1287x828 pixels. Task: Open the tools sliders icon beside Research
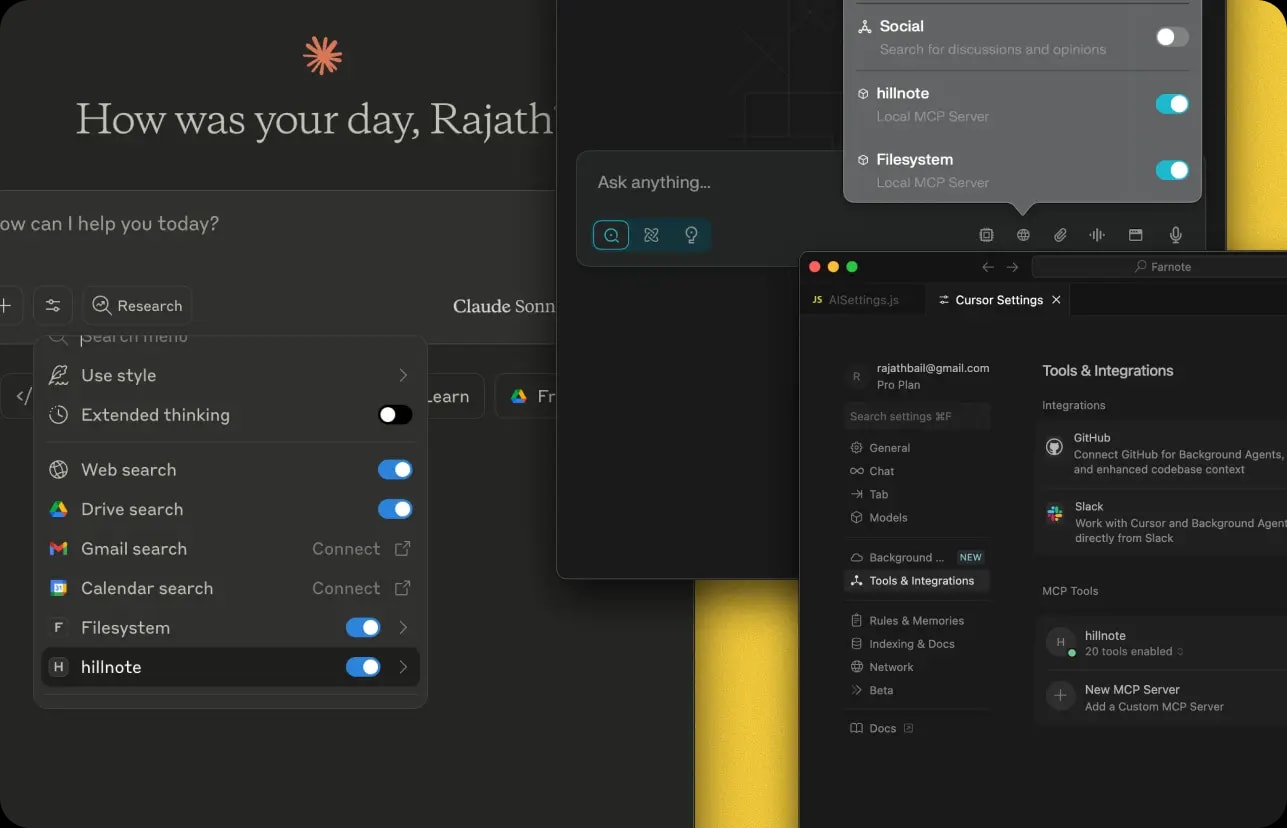(53, 306)
